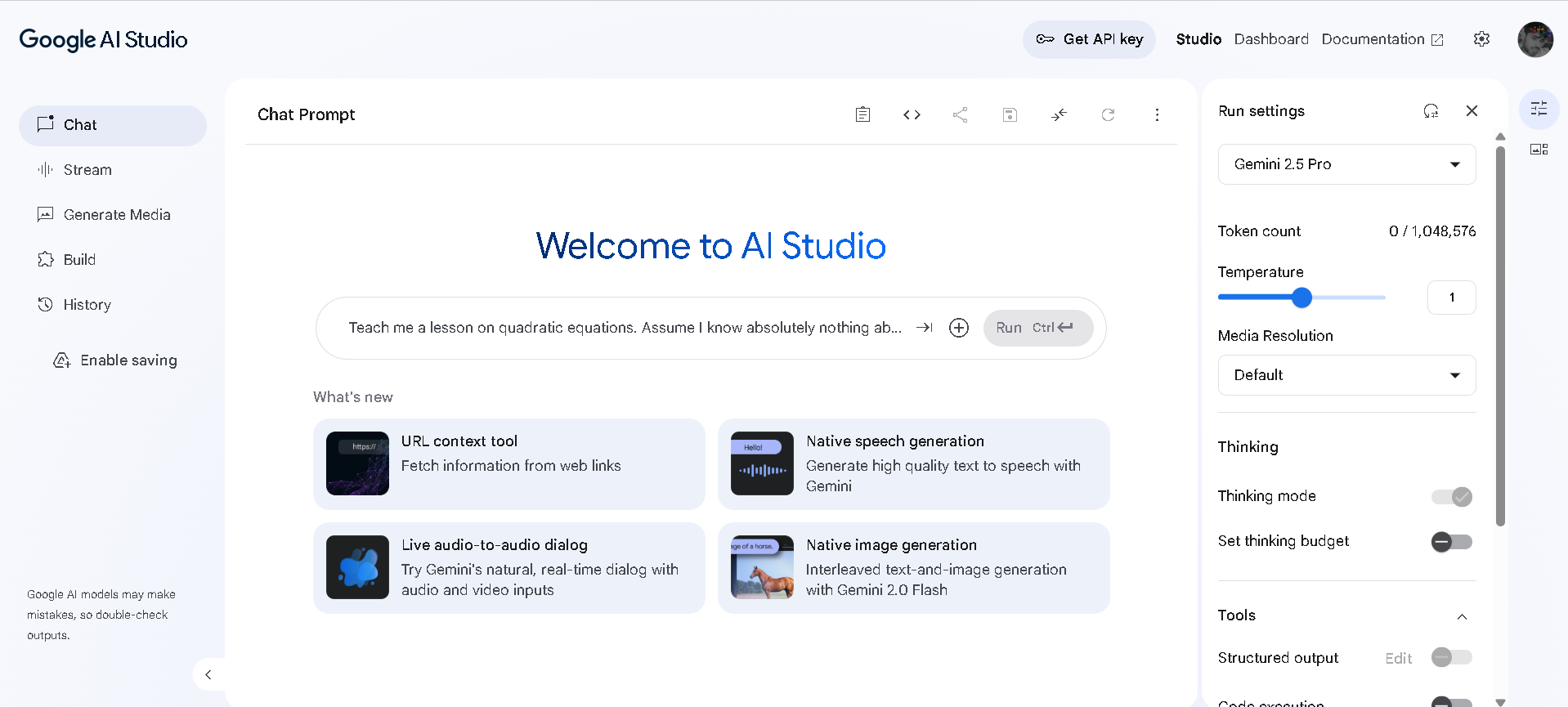The width and height of the screenshot is (1568, 707).
Task: Click the Get API key button
Action: coord(1089,39)
